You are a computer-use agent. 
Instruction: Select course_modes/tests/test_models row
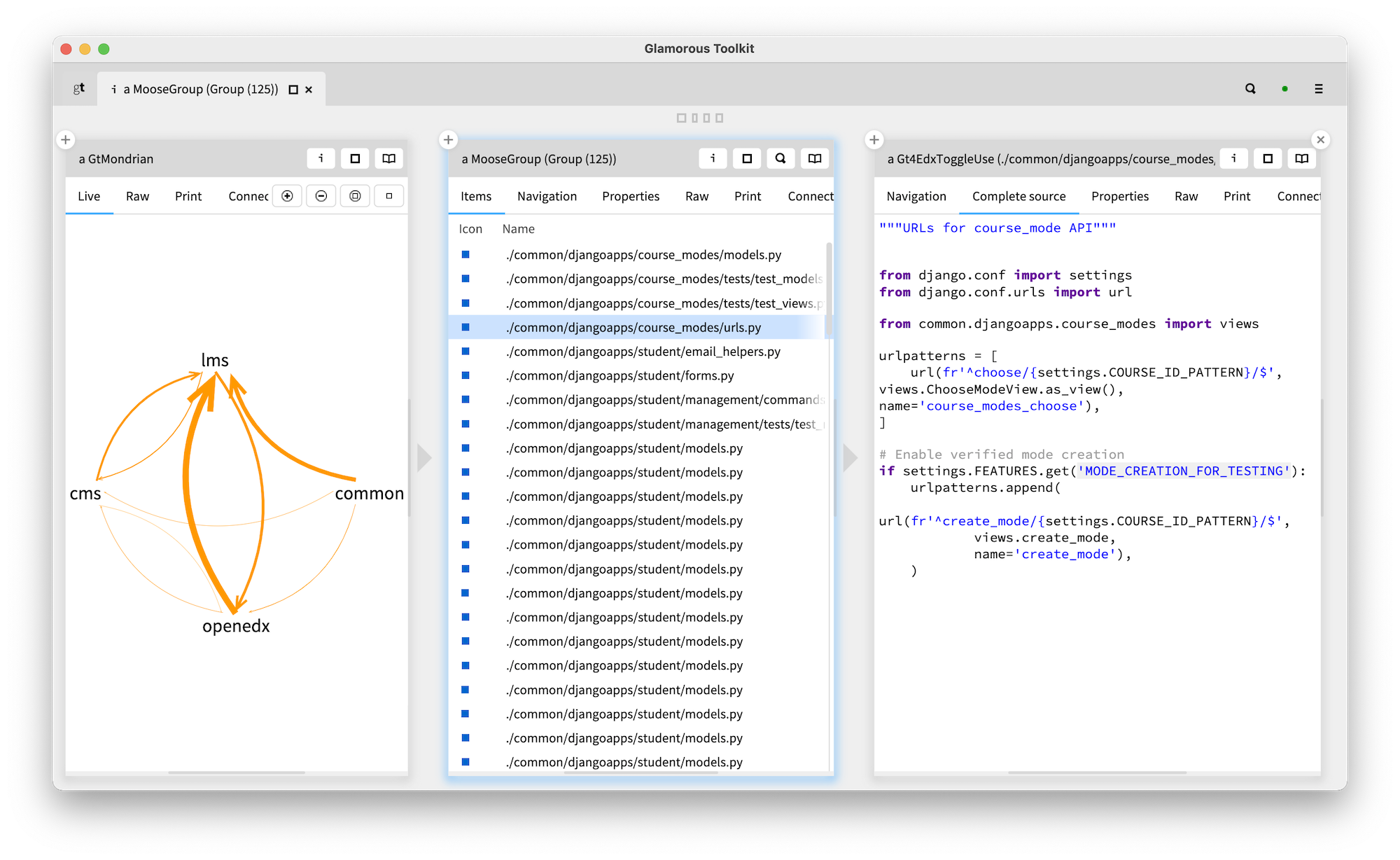click(x=638, y=279)
